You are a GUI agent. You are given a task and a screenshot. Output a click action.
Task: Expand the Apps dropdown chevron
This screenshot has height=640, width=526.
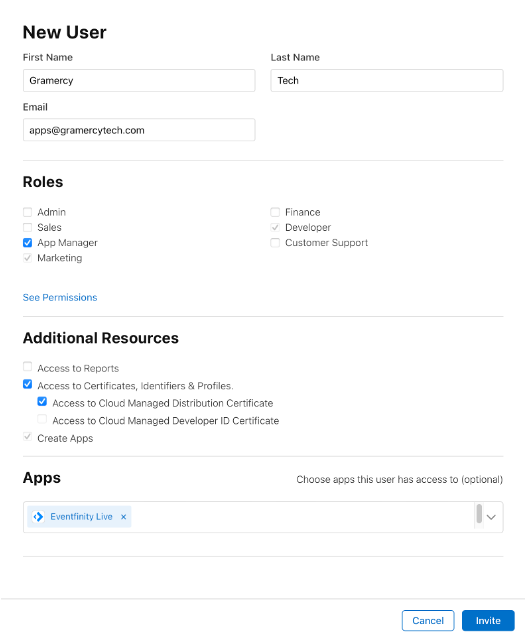coord(491,517)
